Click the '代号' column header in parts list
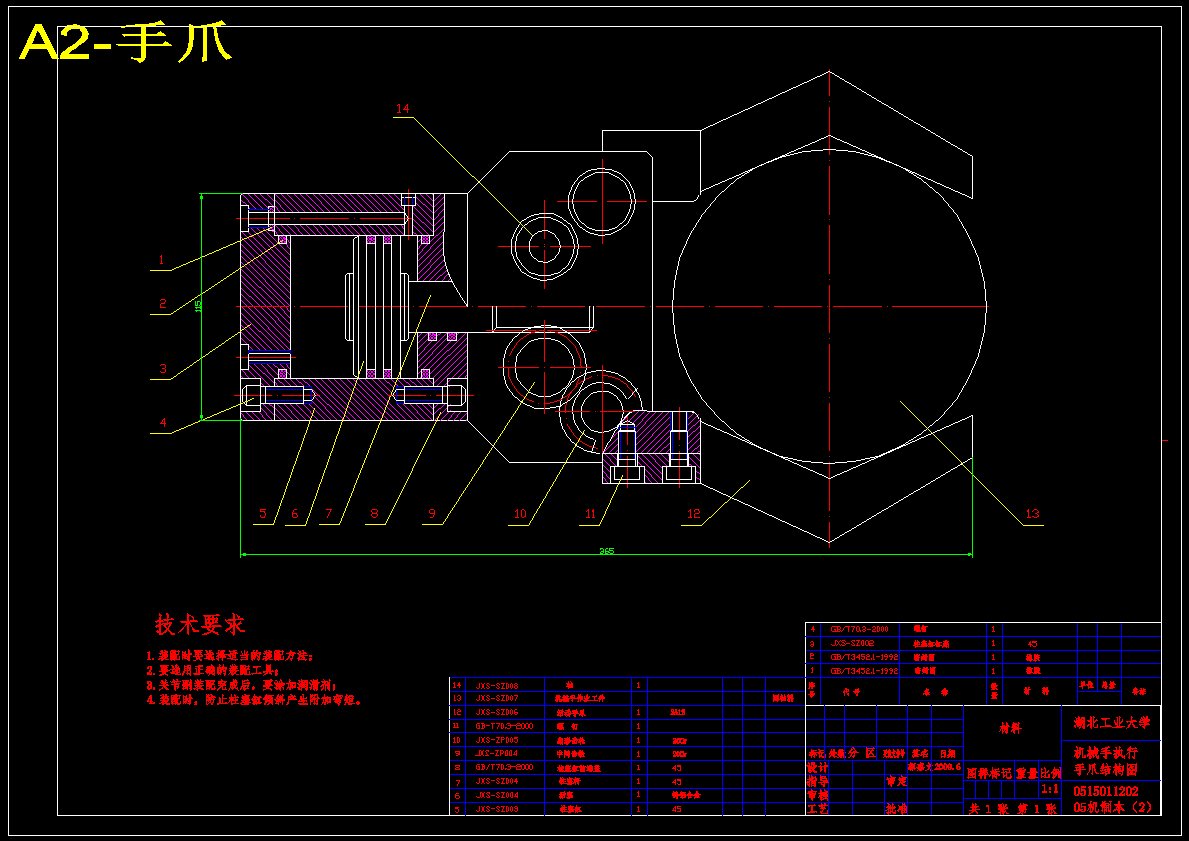 click(852, 692)
